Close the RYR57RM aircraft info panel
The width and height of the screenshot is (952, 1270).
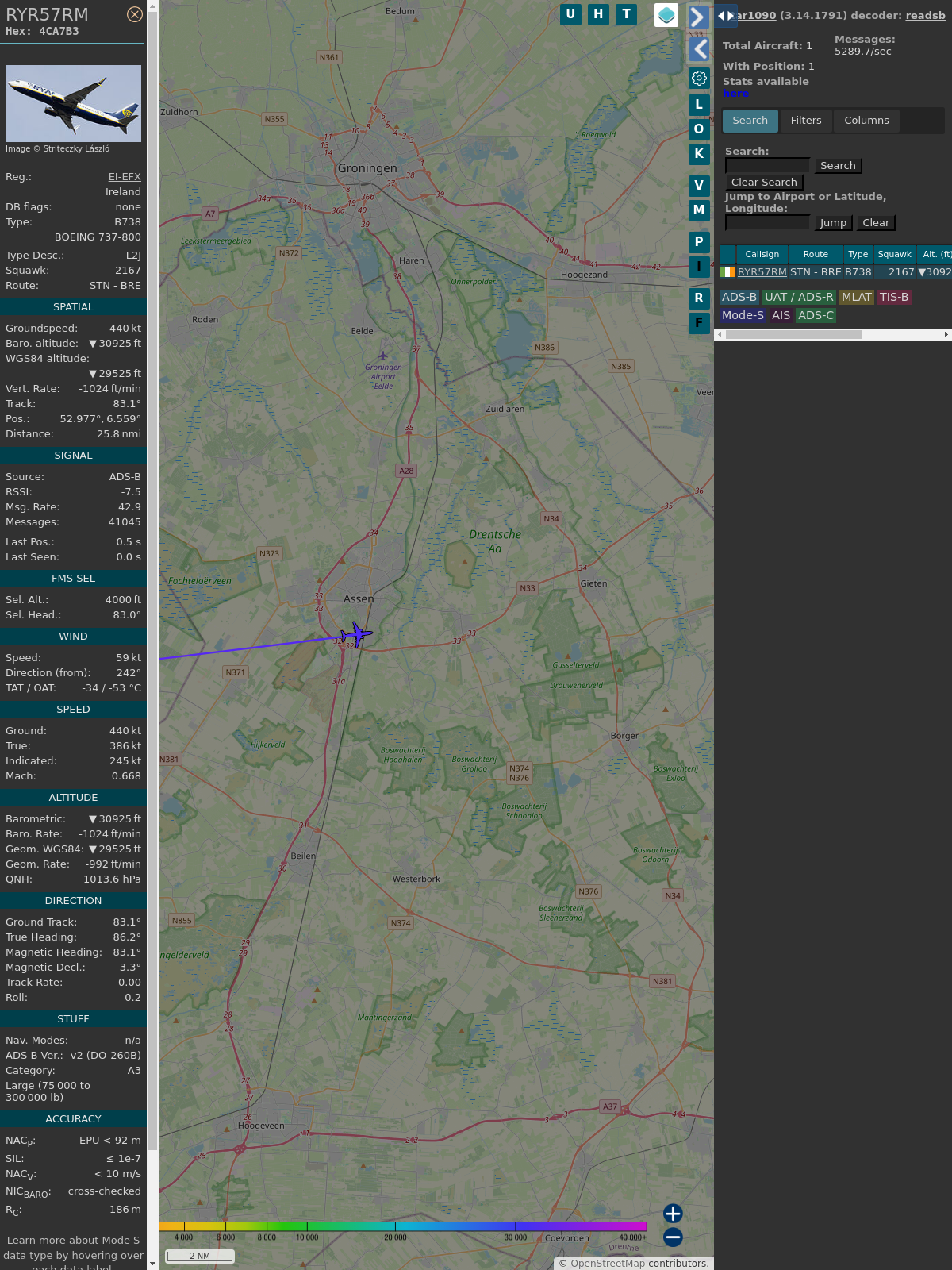(135, 14)
